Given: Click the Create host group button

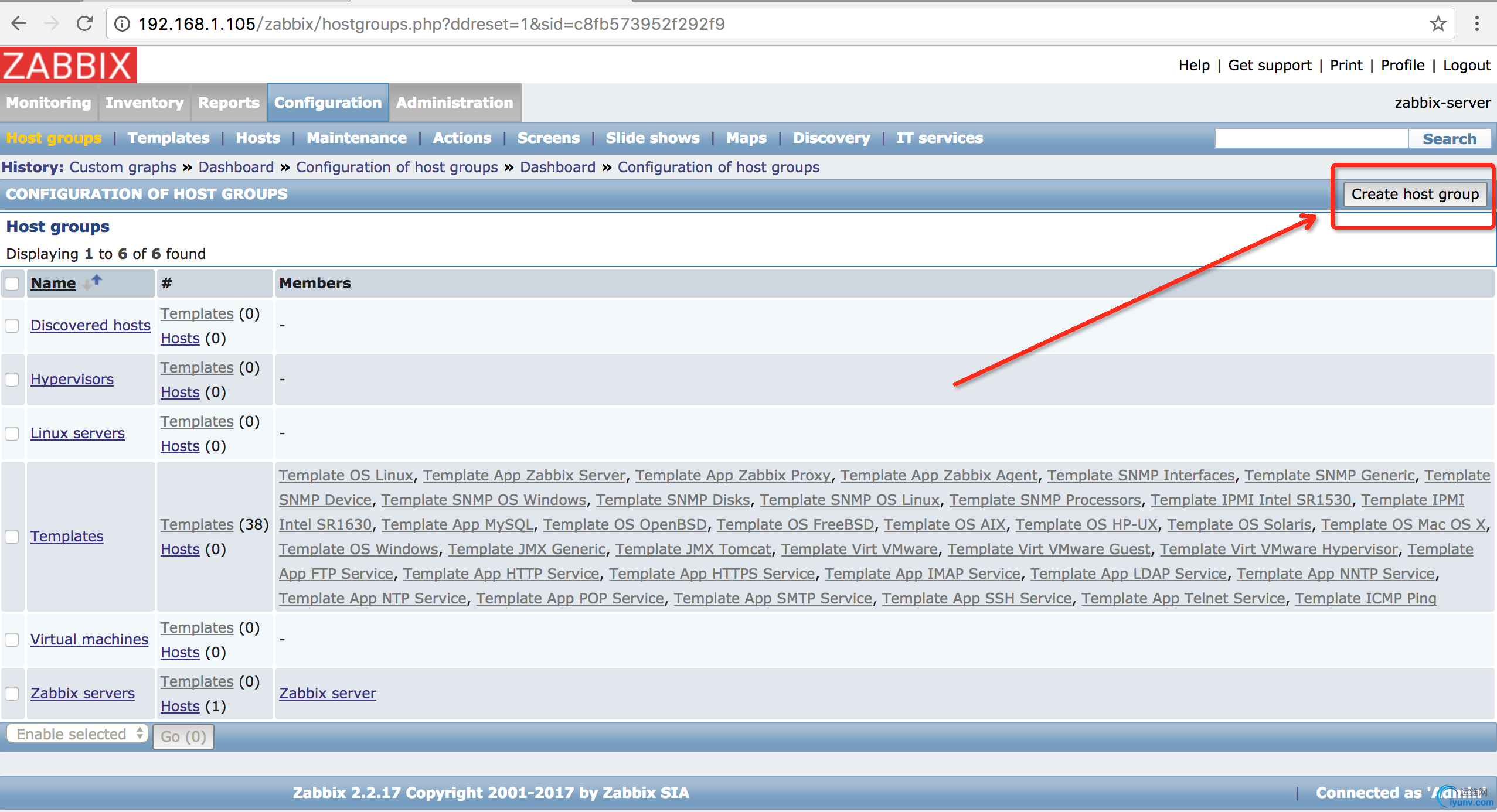Looking at the screenshot, I should (x=1414, y=195).
